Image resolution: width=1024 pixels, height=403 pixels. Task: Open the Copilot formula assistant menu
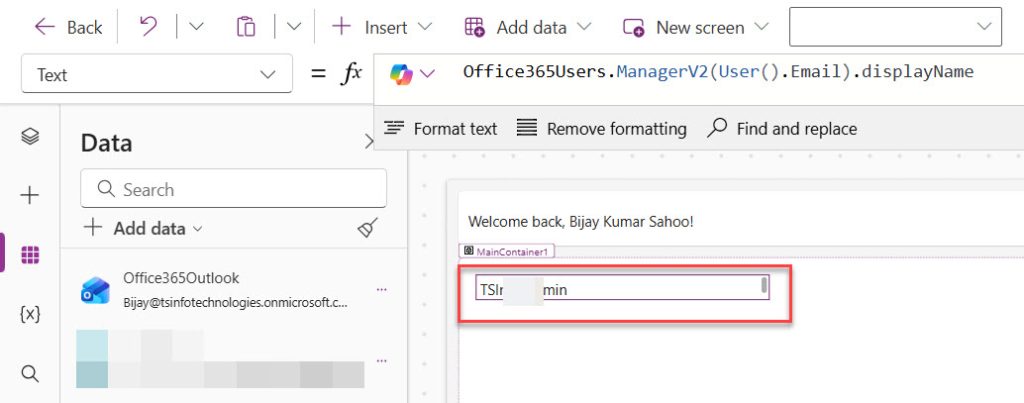(x=412, y=73)
